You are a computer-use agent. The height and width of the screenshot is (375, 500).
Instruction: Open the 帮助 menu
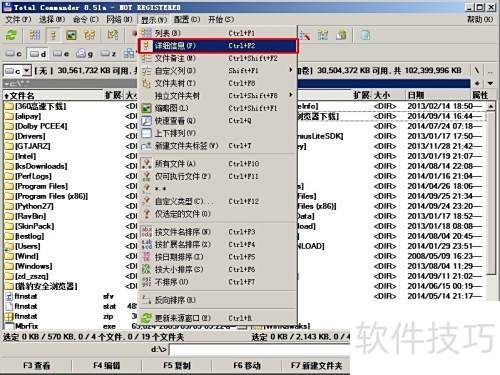(480, 19)
